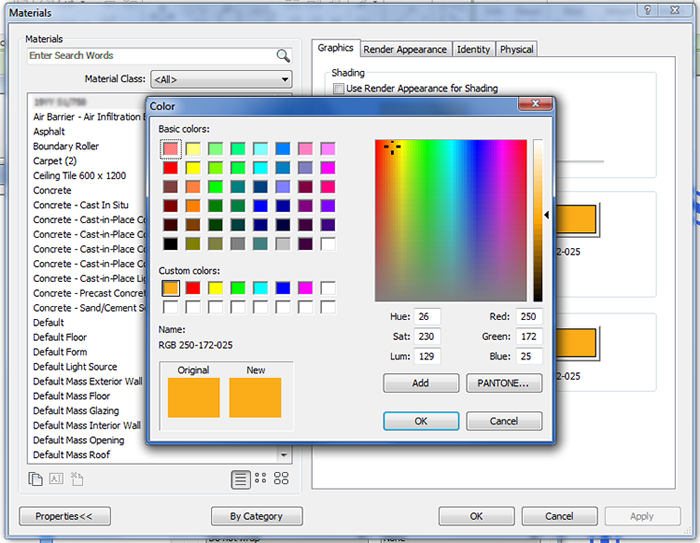The width and height of the screenshot is (700, 543).
Task: Click the duplicate material icon
Action: click(x=35, y=479)
